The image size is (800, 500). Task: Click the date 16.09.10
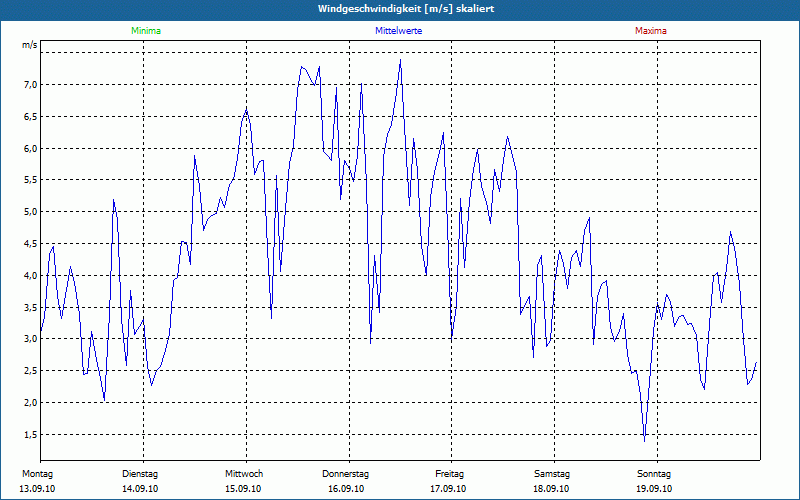(346, 489)
